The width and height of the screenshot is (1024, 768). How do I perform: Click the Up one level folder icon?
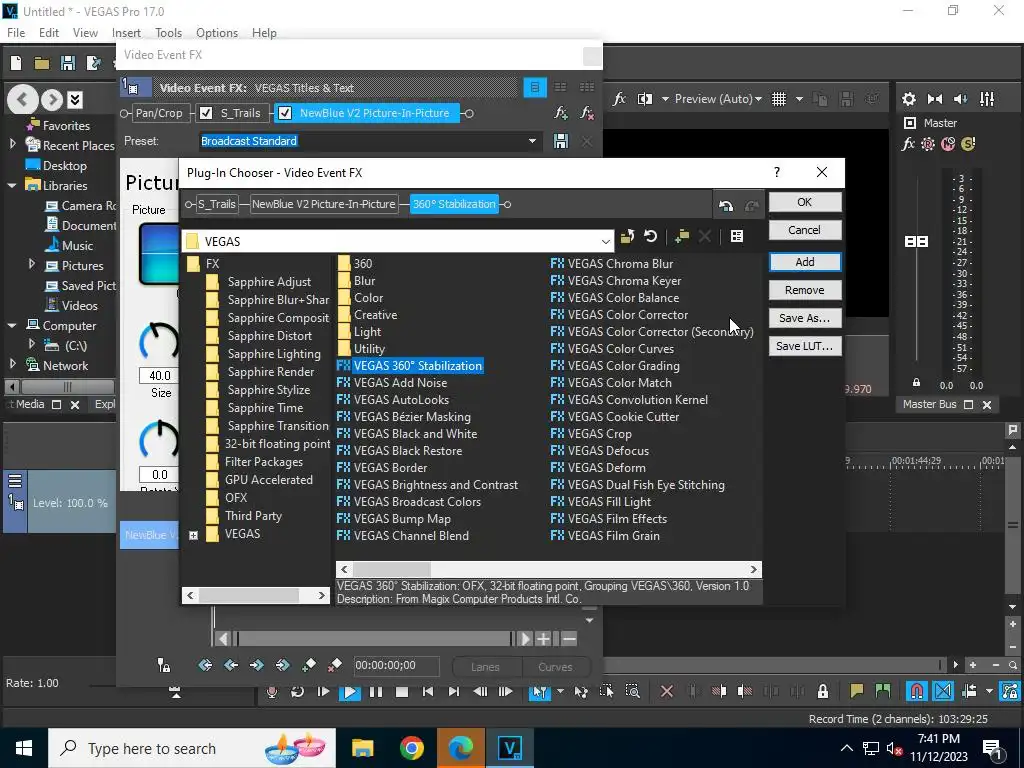click(x=628, y=236)
